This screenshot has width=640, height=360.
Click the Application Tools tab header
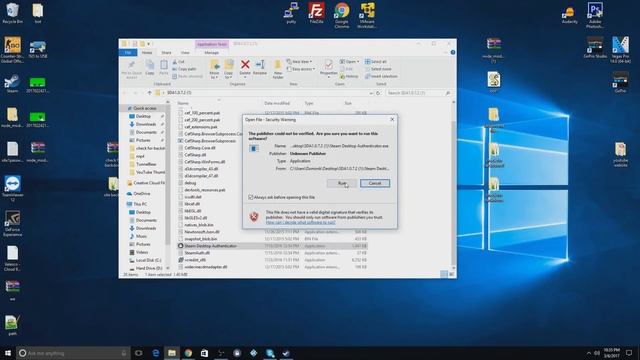211,44
